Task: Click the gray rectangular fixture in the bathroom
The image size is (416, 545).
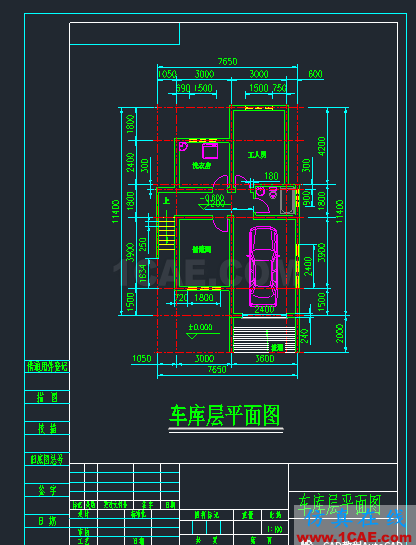Action: pyautogui.click(x=289, y=201)
